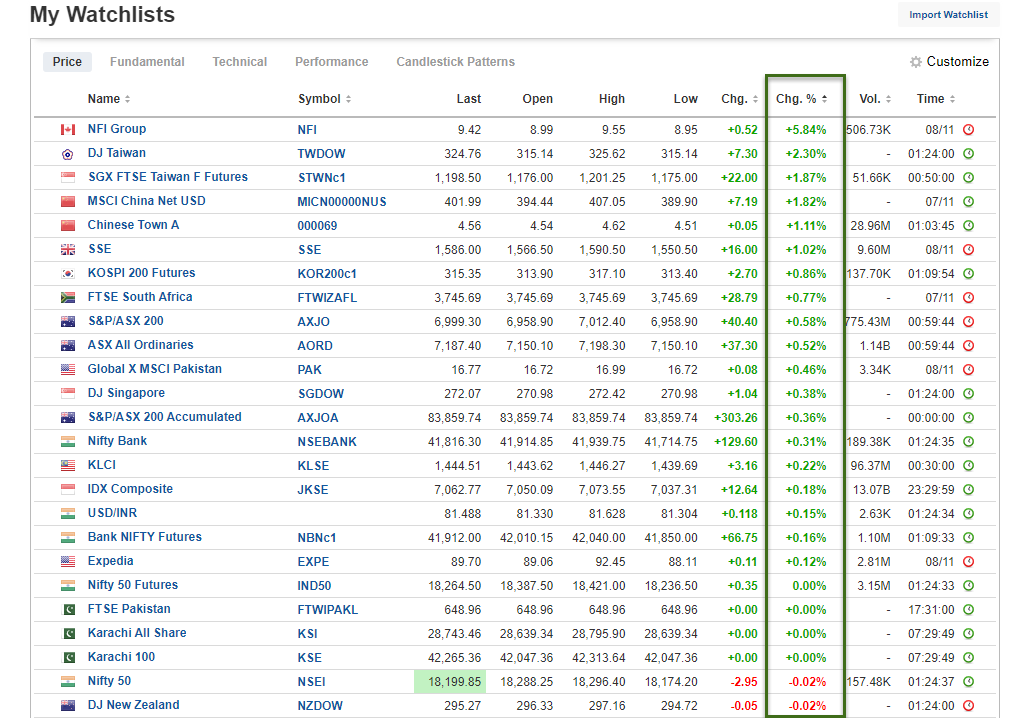Click the MICN00000NUS symbol link
Screen dimensions: 1009x718
coord(342,202)
